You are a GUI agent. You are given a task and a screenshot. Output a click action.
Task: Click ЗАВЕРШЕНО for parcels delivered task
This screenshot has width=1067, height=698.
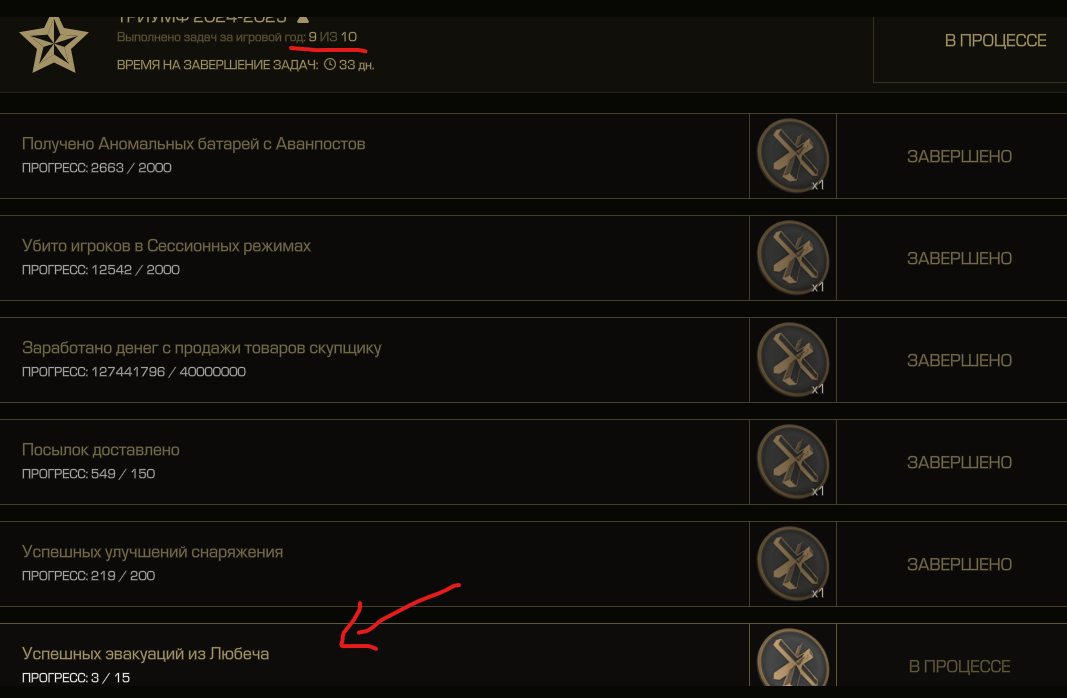coord(959,463)
